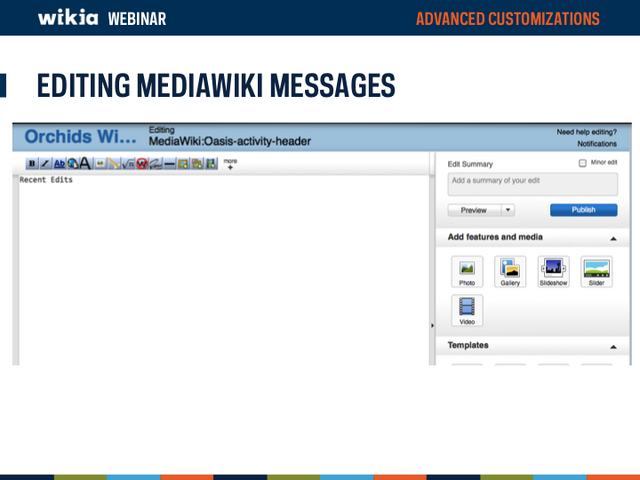Insert embedded file image icon
Image resolution: width=640 pixels, height=480 pixels.
(100, 164)
